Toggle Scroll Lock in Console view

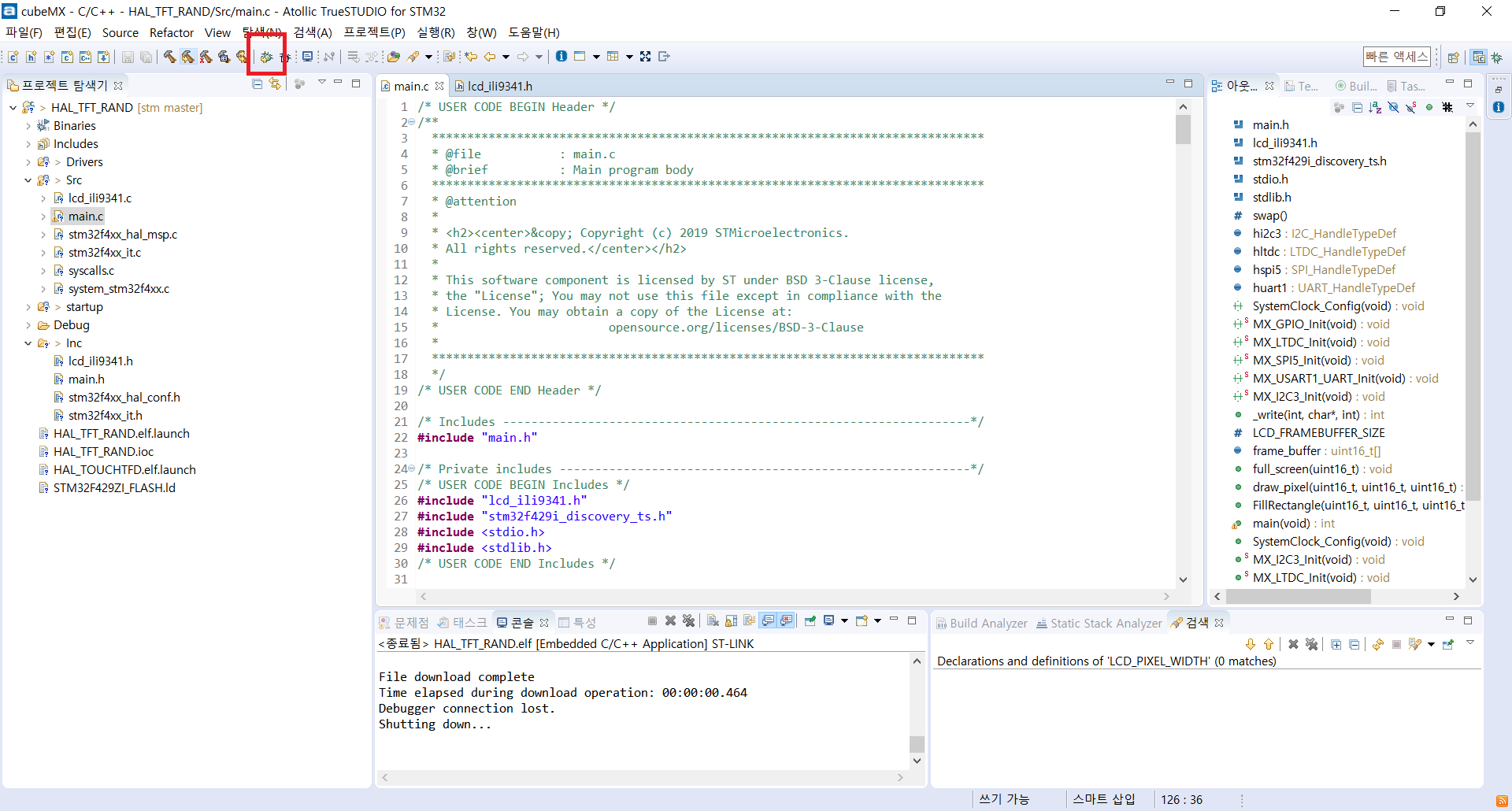731,621
